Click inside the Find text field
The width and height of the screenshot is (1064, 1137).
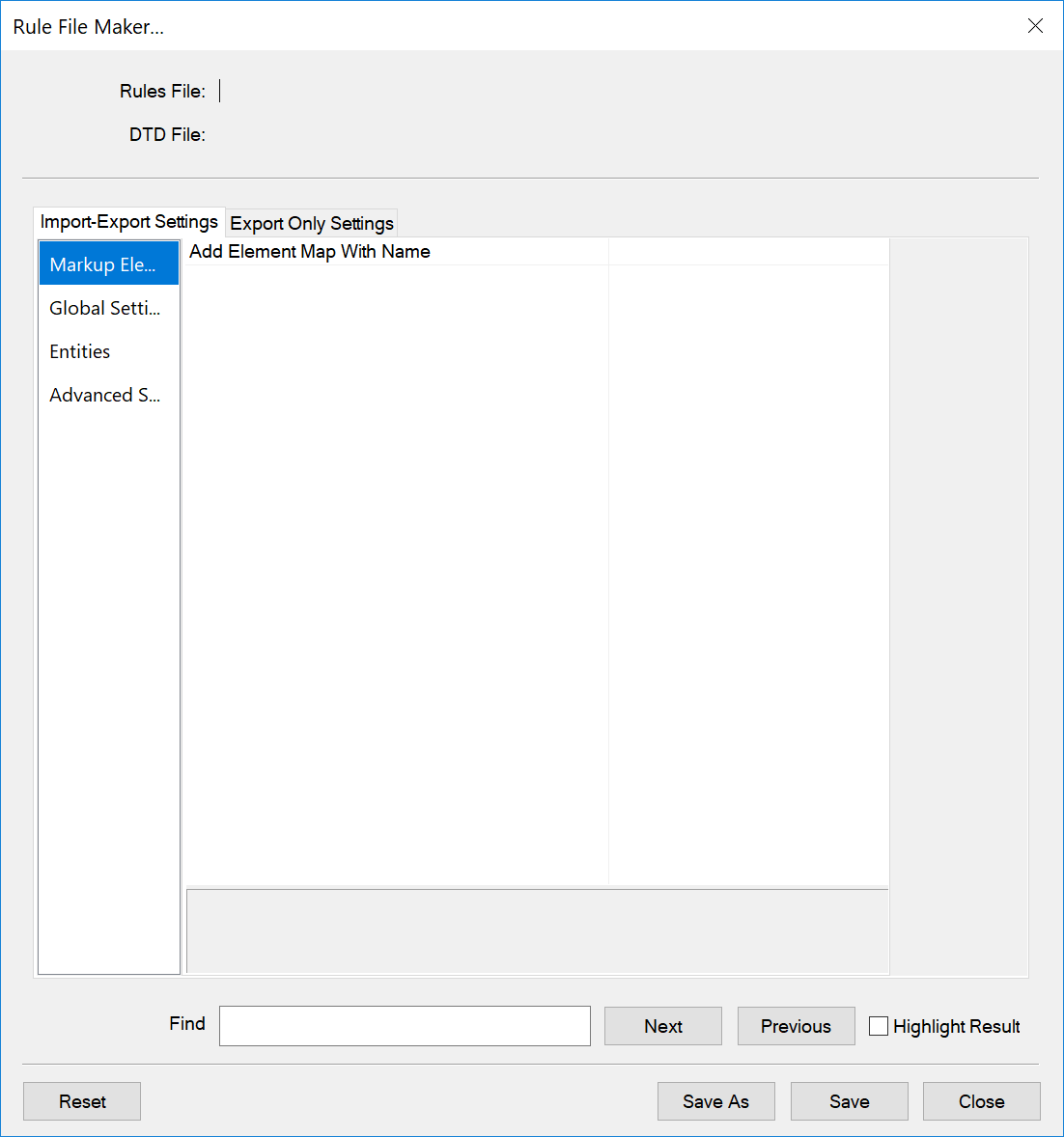click(404, 1025)
